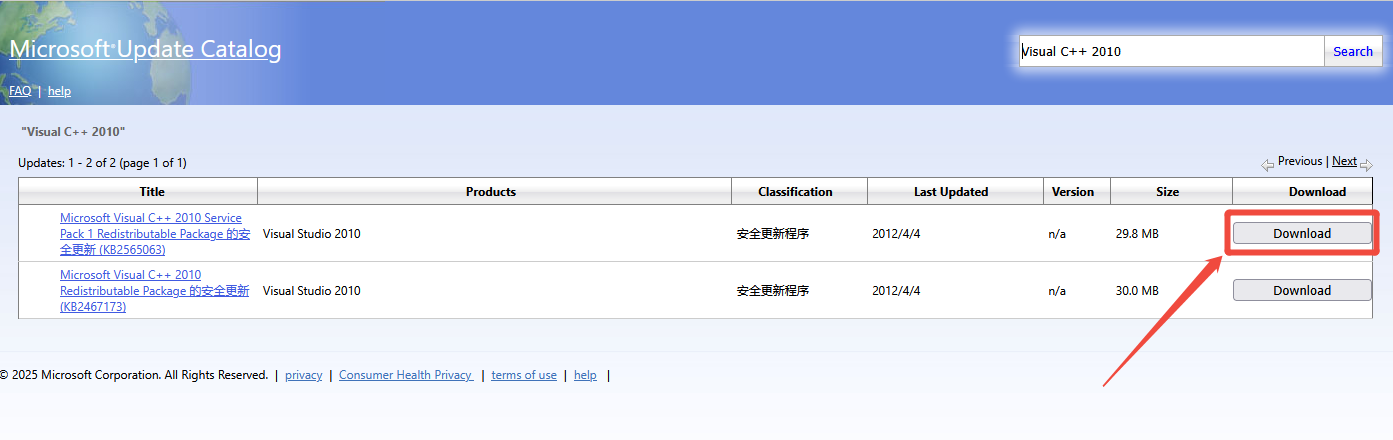Click the Updates: 1 - 2 of 2 count text

(102, 162)
